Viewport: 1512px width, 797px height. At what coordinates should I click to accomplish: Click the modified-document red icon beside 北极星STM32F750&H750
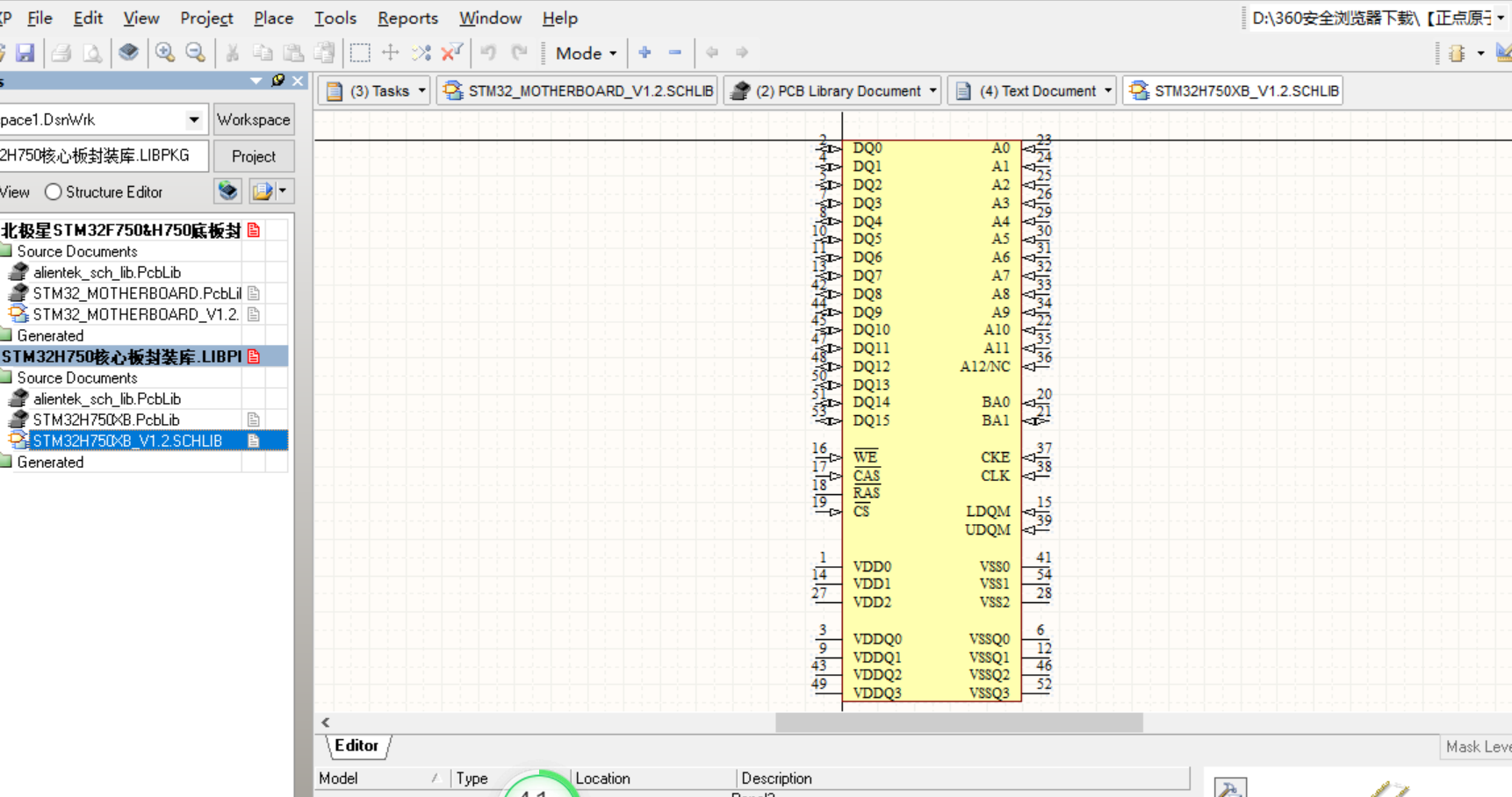[254, 230]
